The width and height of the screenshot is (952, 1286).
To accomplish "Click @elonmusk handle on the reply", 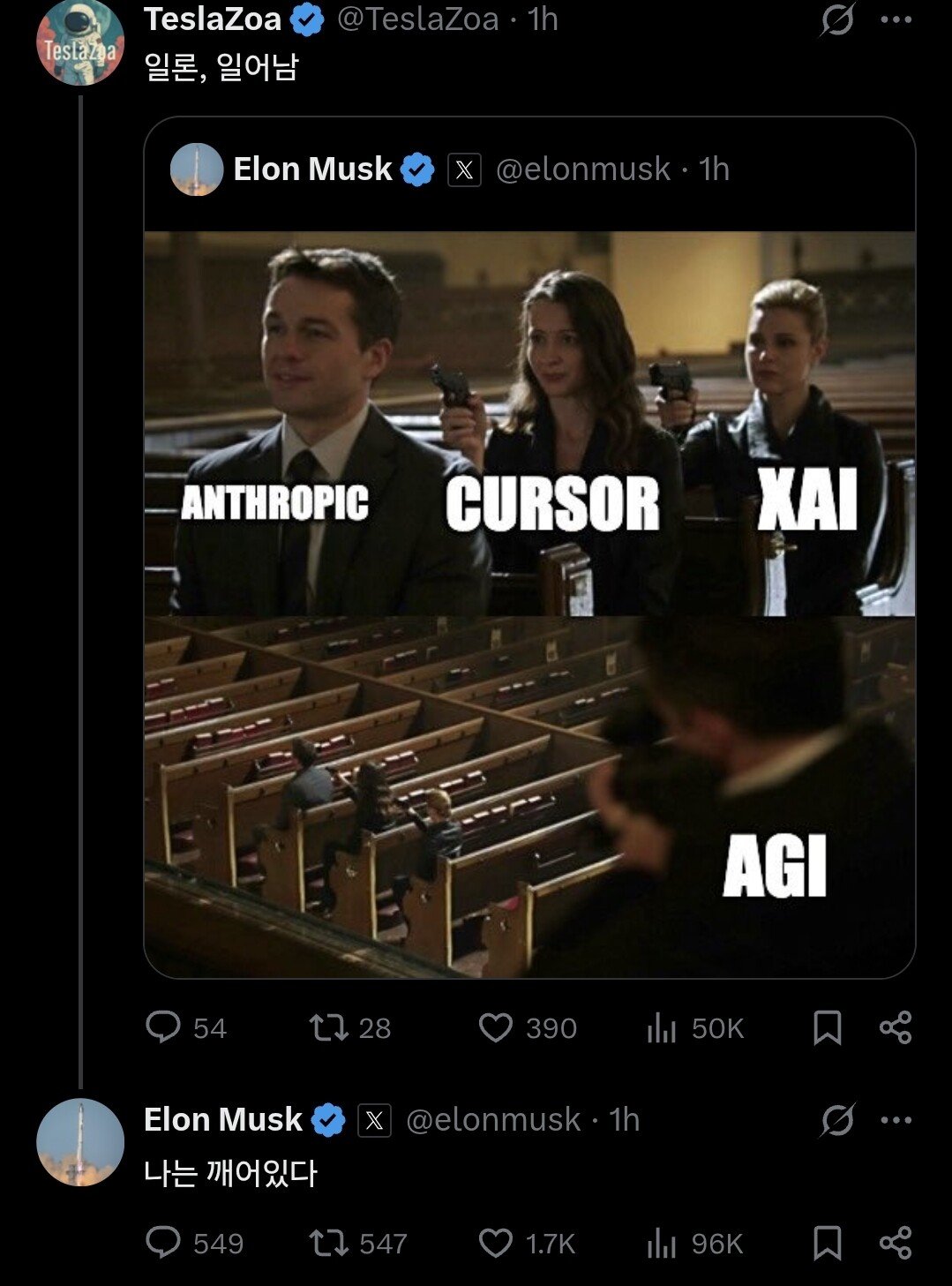I will (492, 1120).
